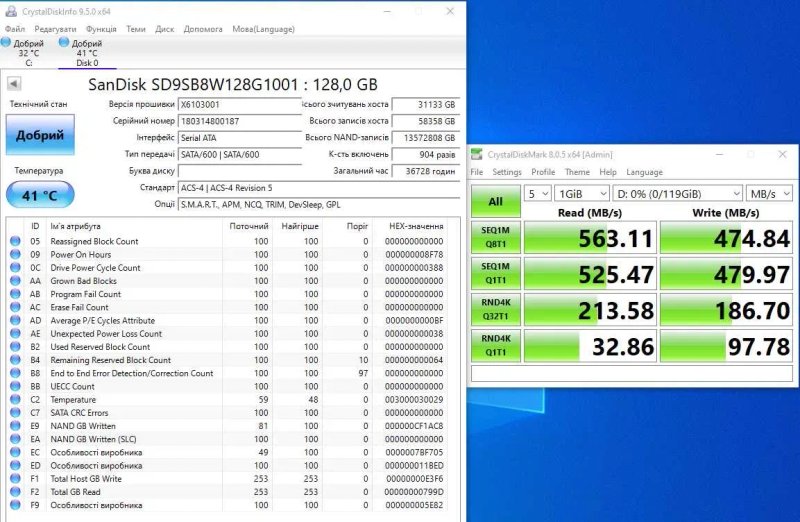Click status orb for NAND GB Written row E9

coord(15,426)
